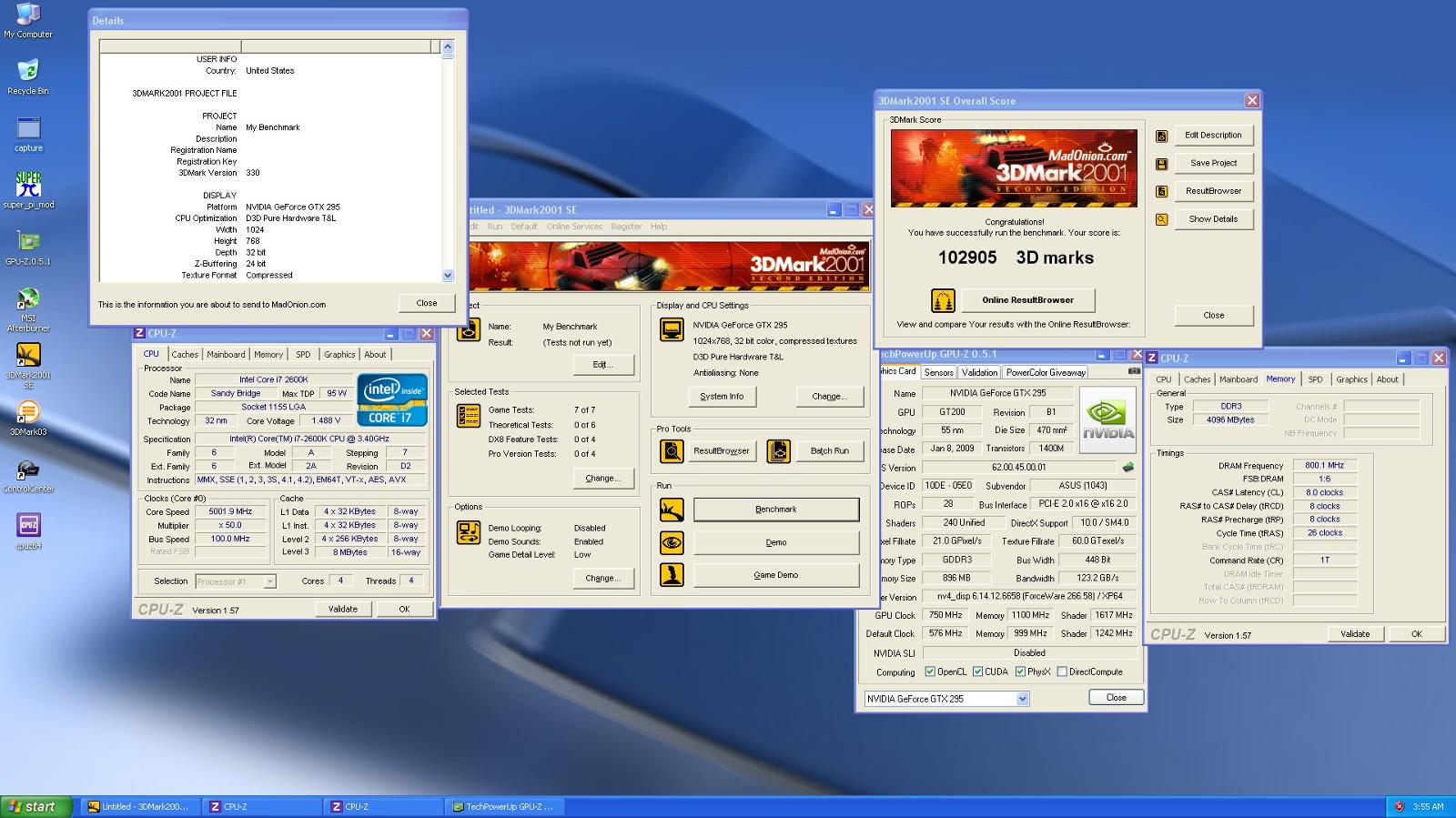The image size is (1456, 818).
Task: Open PowerColor Giveaway tab in GPU-Z
Action: 1046,372
